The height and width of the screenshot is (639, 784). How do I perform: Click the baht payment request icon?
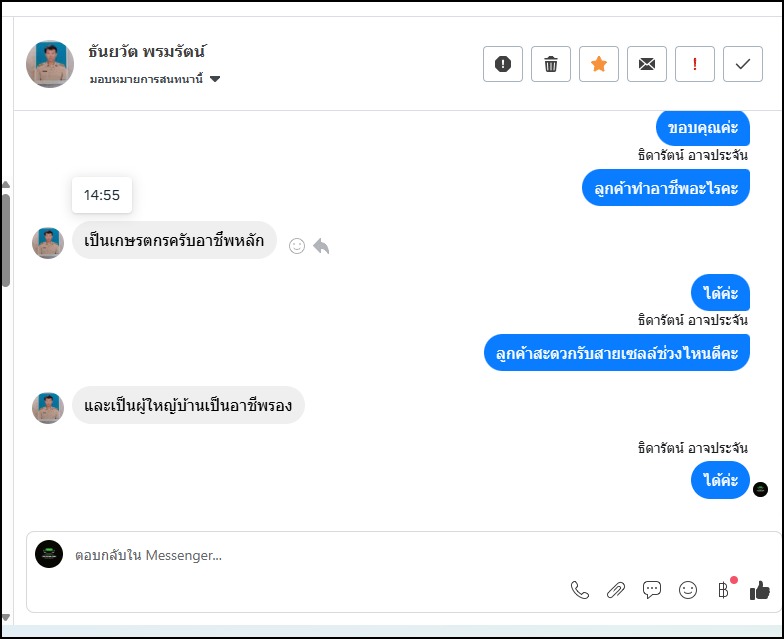coord(723,590)
